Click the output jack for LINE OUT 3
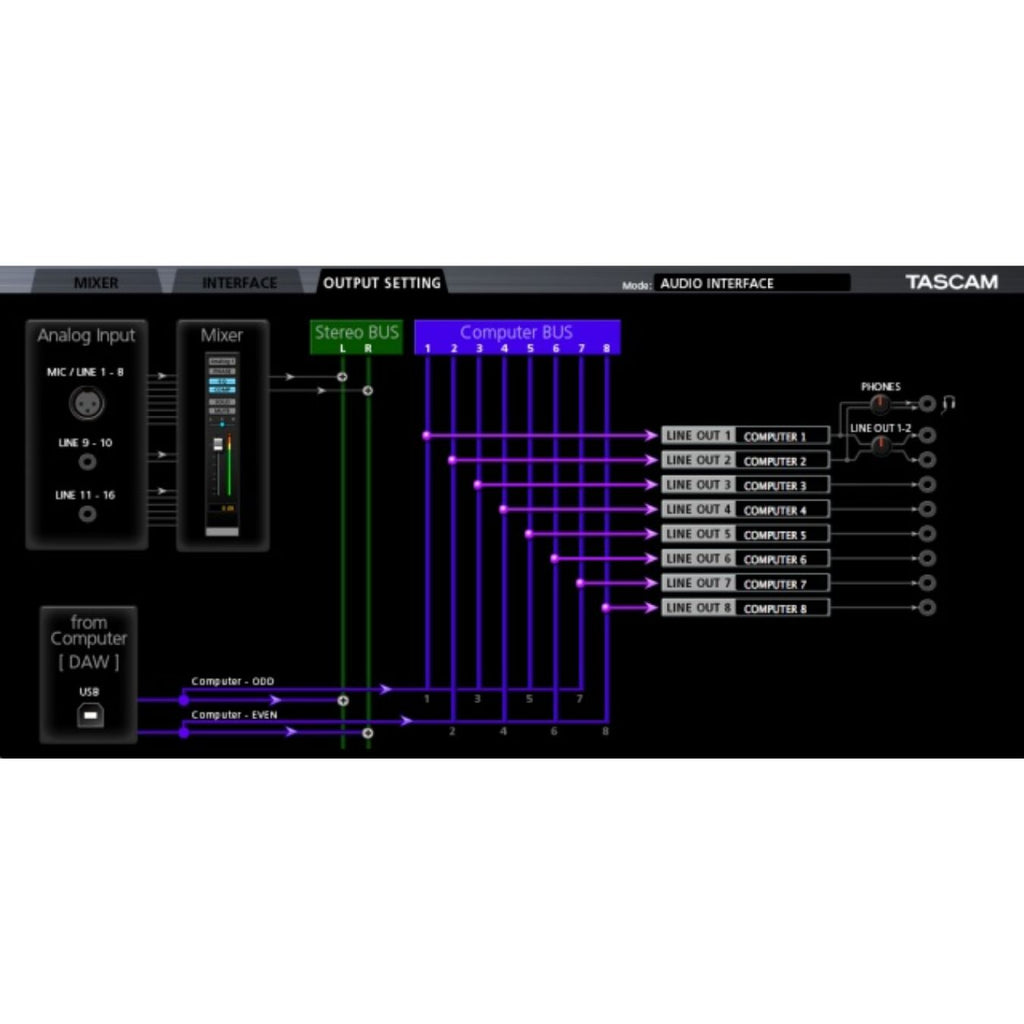 (927, 485)
